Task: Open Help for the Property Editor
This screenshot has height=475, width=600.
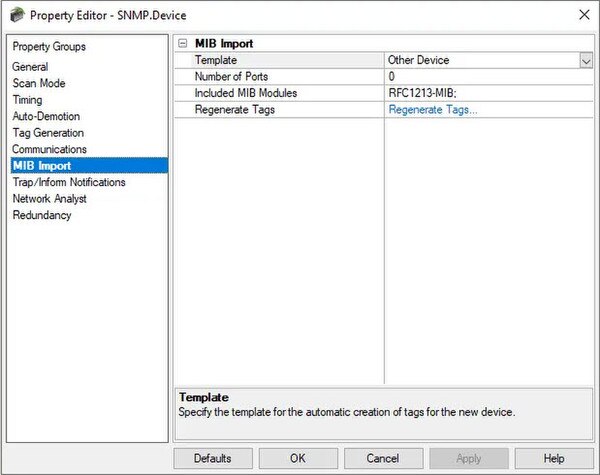Action: point(554,458)
